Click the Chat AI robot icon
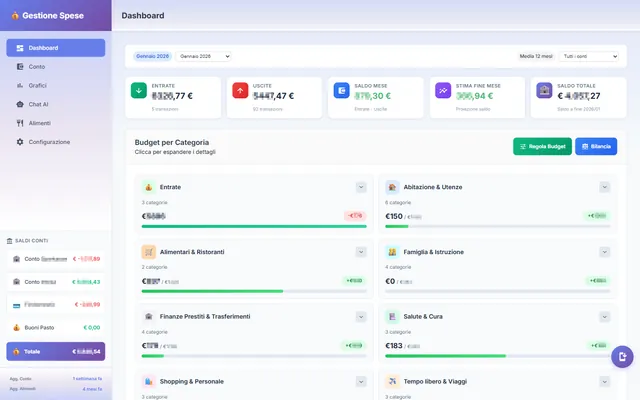Image resolution: width=640 pixels, height=400 pixels. [x=20, y=104]
